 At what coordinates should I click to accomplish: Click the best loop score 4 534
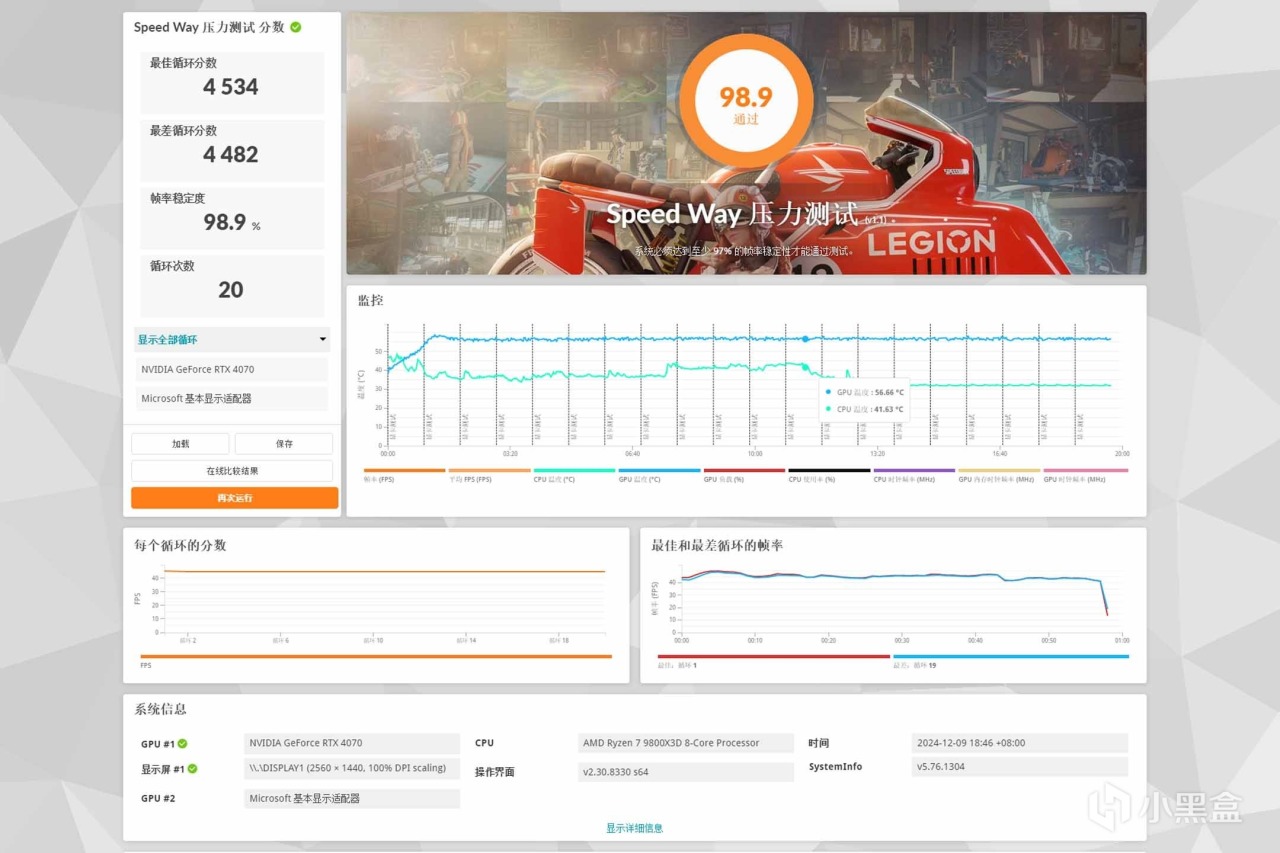click(x=231, y=87)
